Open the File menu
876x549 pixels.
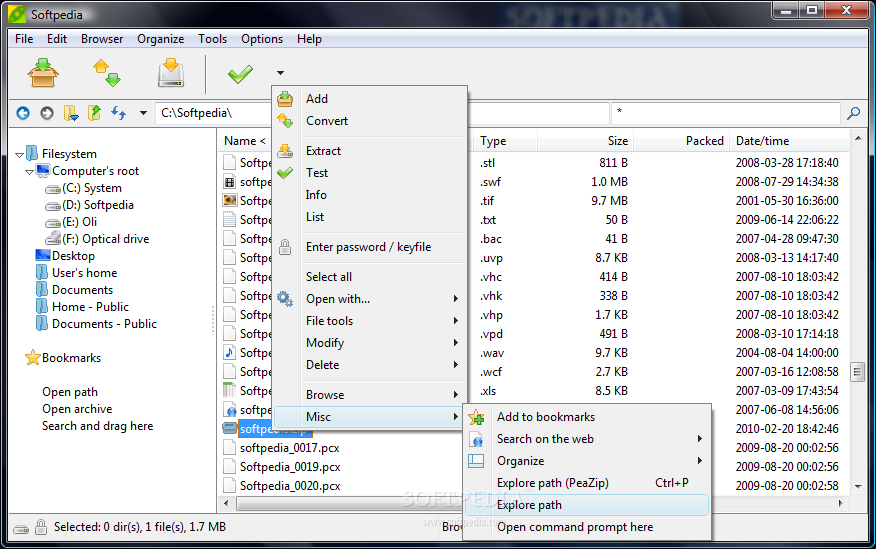point(24,39)
